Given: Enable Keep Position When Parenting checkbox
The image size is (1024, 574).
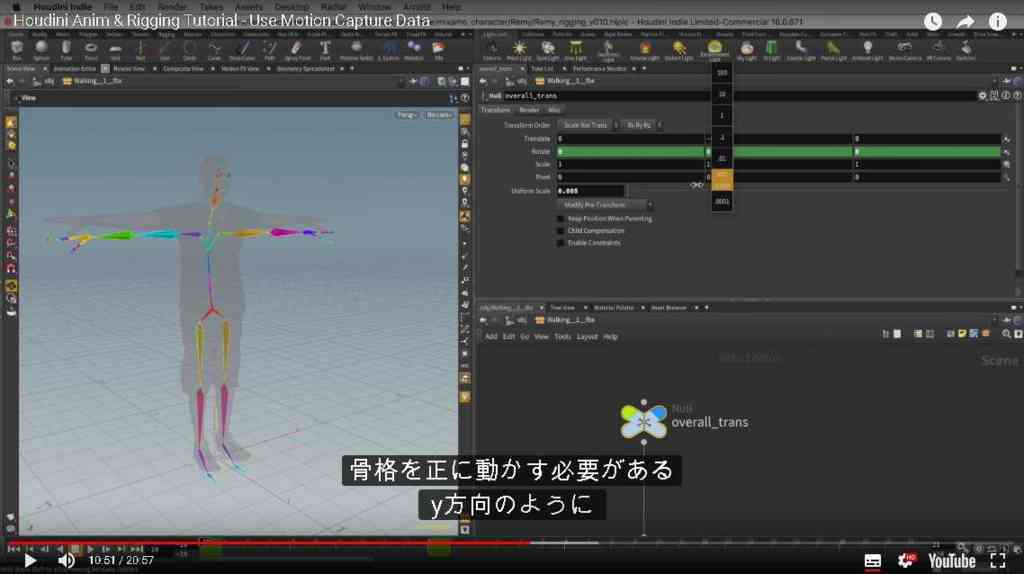Looking at the screenshot, I should pyautogui.click(x=560, y=219).
